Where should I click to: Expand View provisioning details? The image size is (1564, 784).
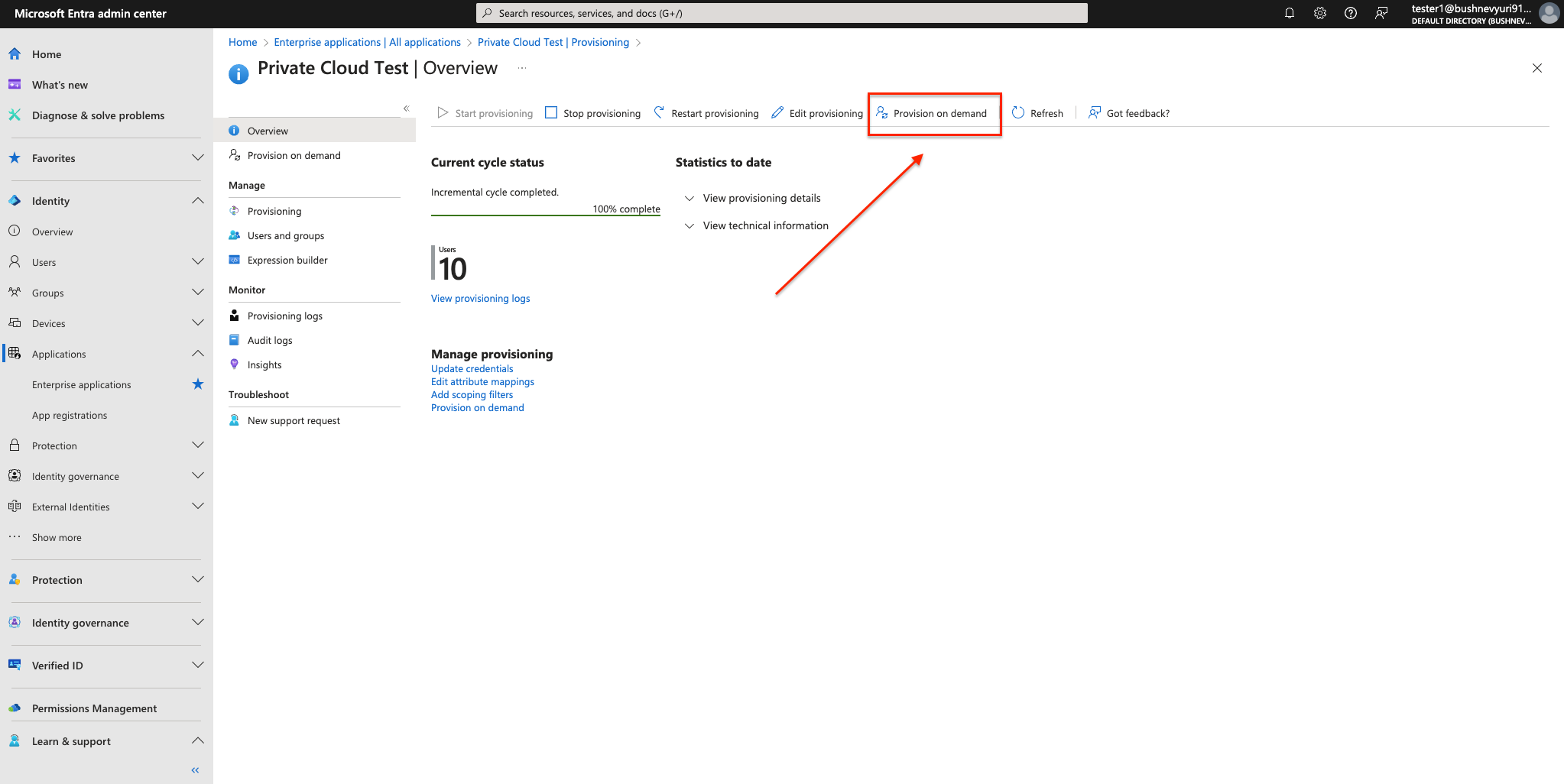[x=690, y=198]
